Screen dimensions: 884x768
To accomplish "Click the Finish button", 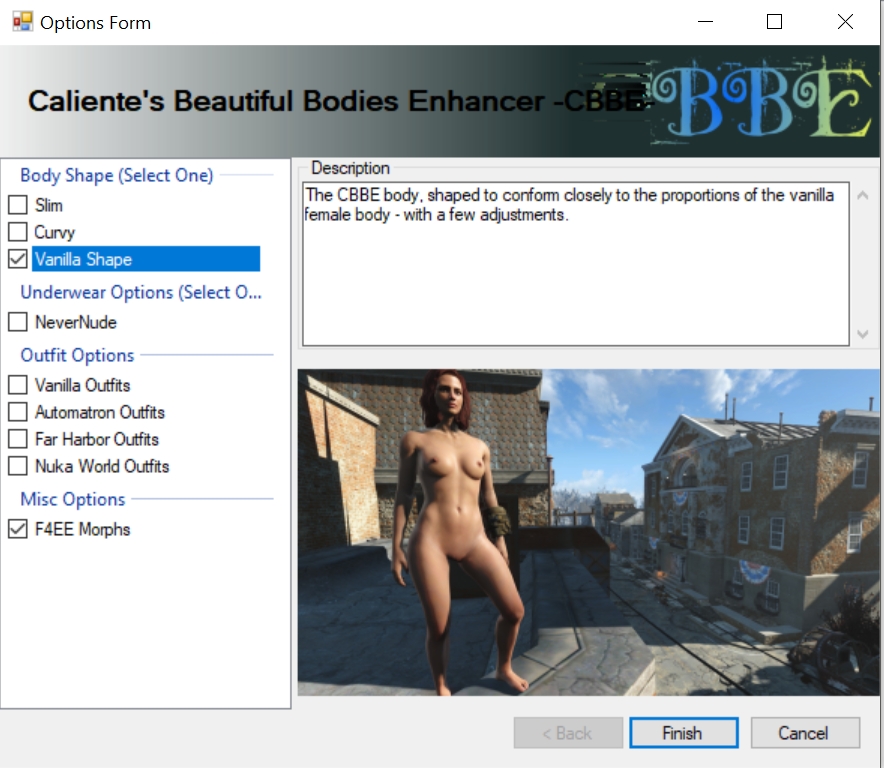I will 684,733.
